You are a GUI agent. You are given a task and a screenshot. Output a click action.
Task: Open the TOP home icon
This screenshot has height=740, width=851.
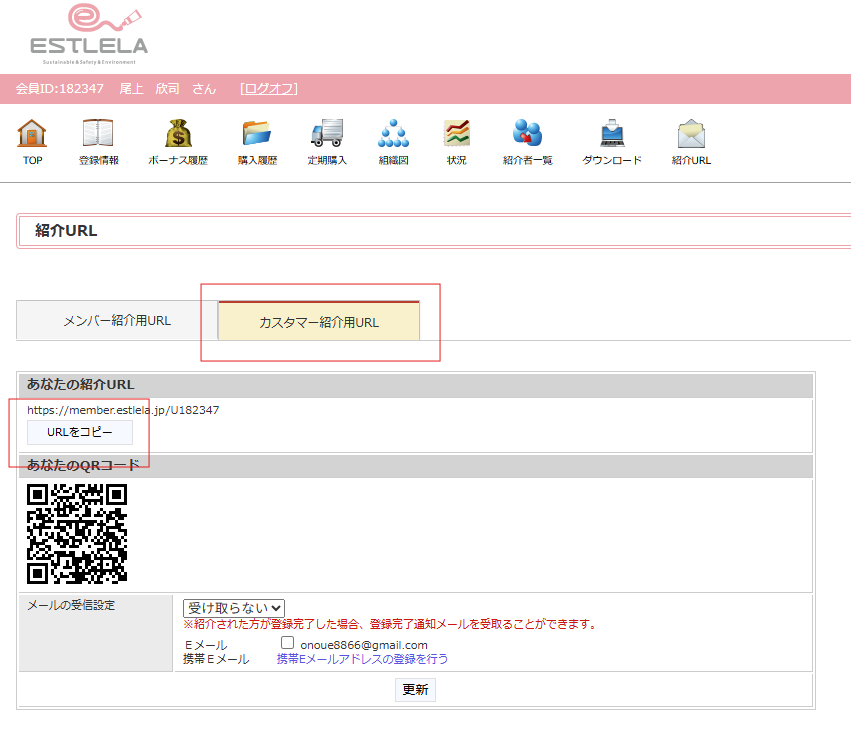pos(32,133)
